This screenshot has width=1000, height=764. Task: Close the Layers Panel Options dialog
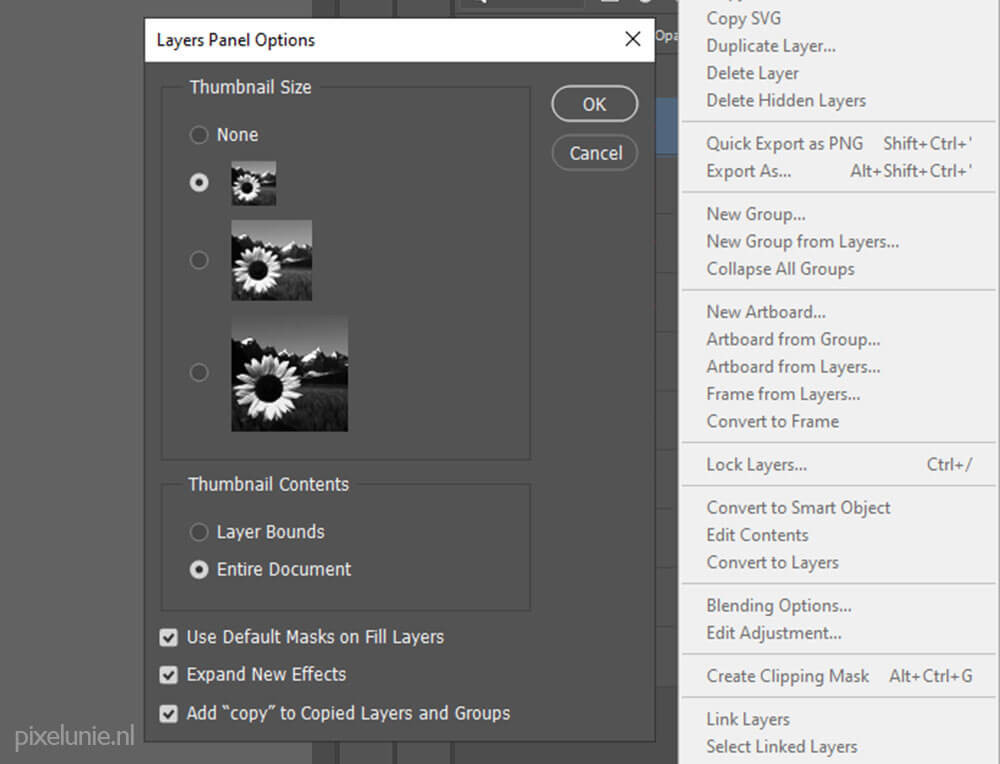tap(633, 40)
